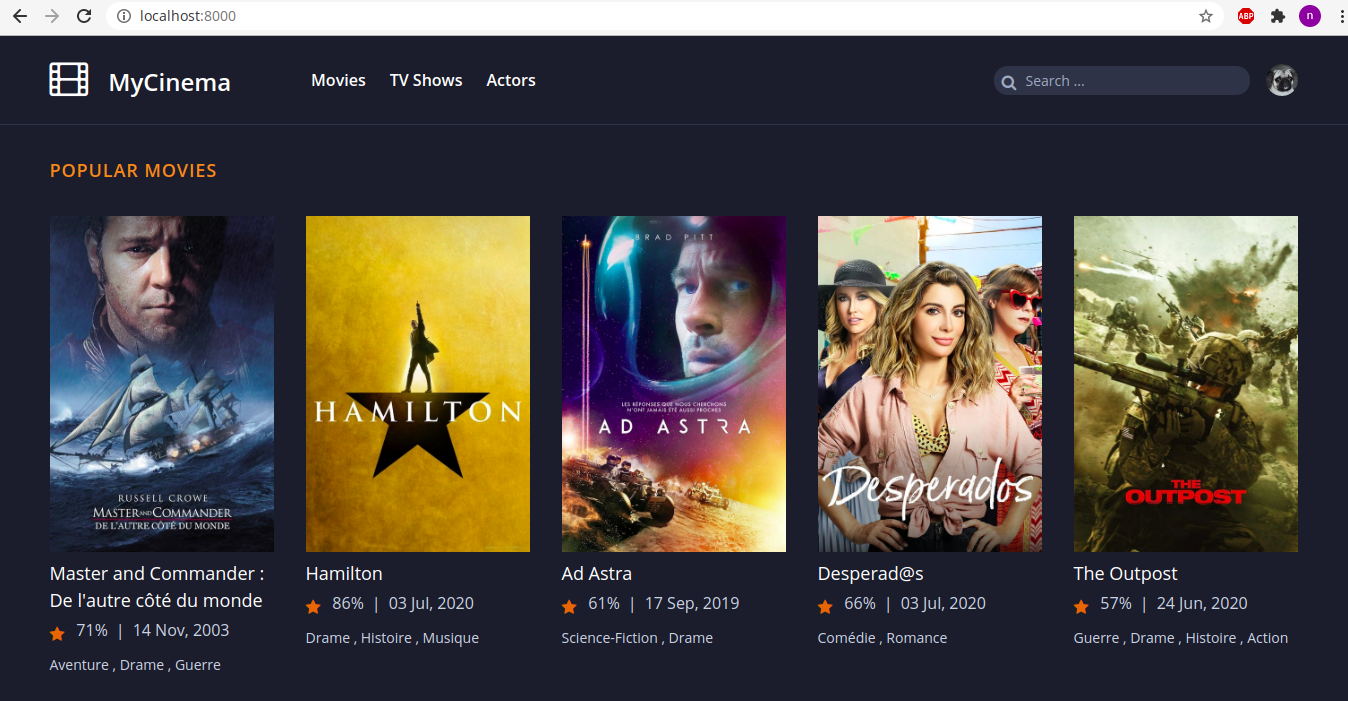
Task: Click genres 'Aventure , Drame , Guerre'
Action: [x=135, y=665]
